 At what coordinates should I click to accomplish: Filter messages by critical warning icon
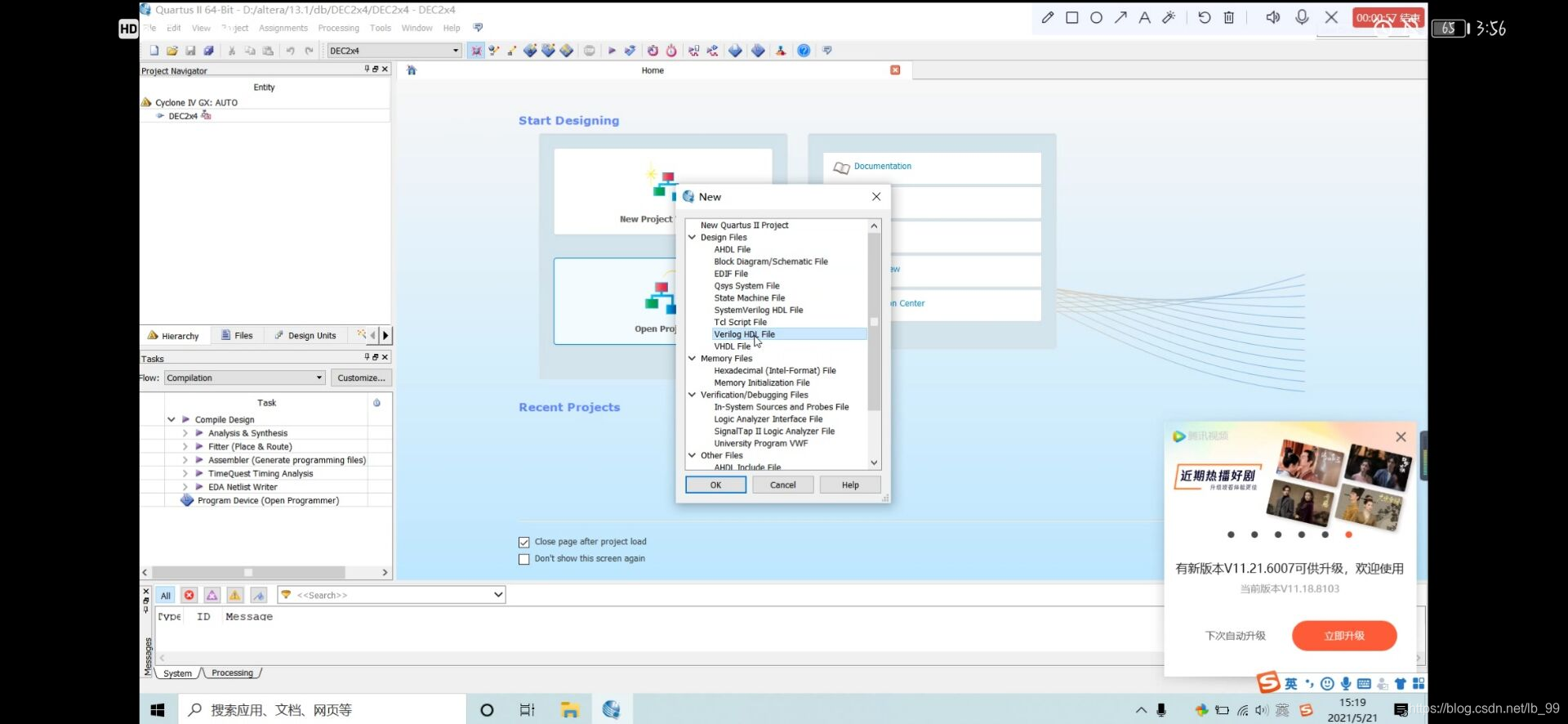(212, 595)
